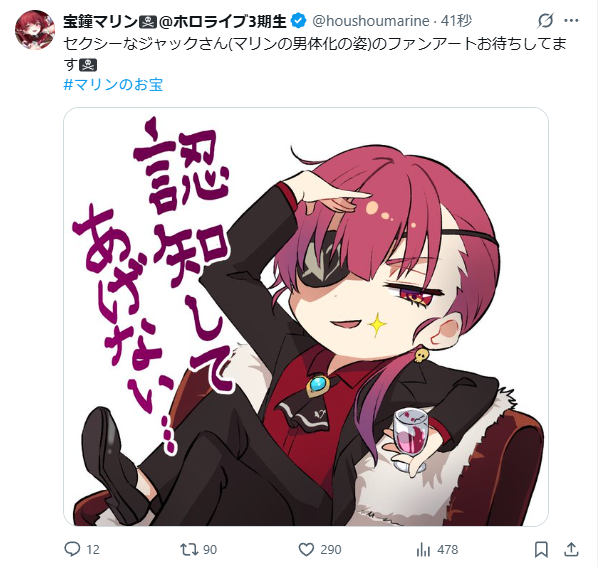Viewport: 598px width, 567px height.
Task: Click the 41秒 timestamp
Action: 457,21
